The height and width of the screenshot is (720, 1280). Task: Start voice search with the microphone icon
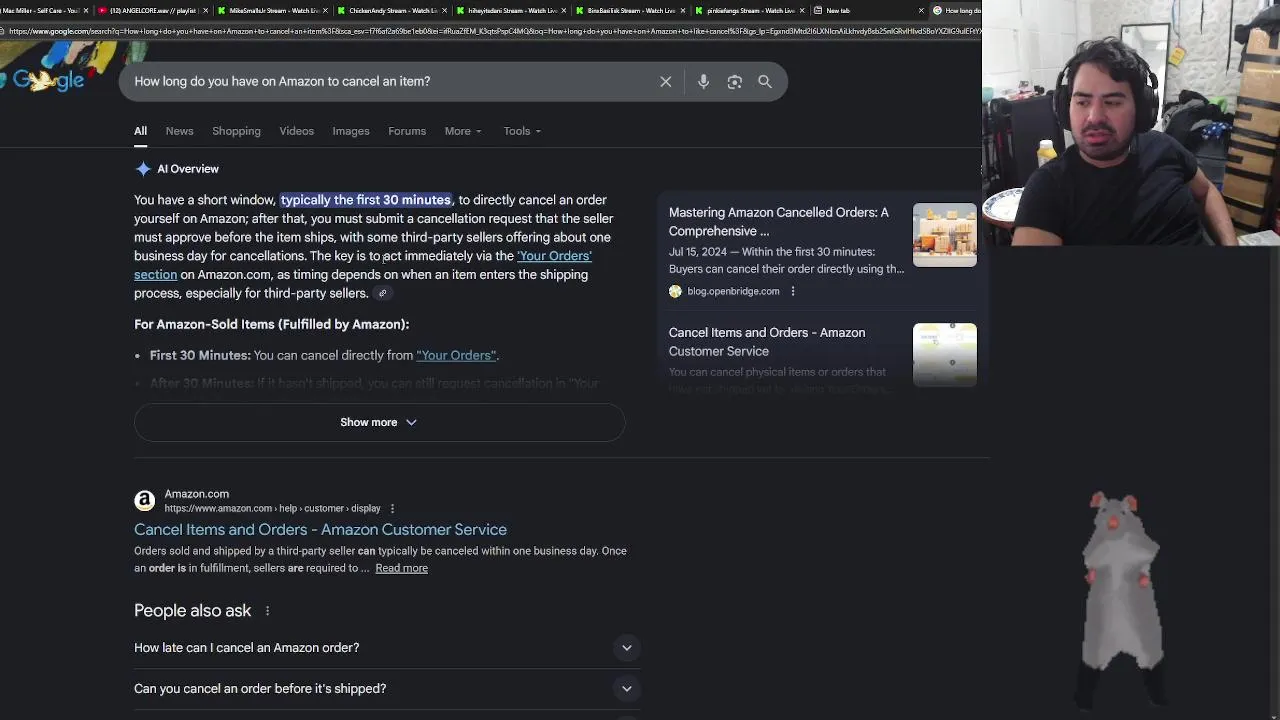[703, 82]
